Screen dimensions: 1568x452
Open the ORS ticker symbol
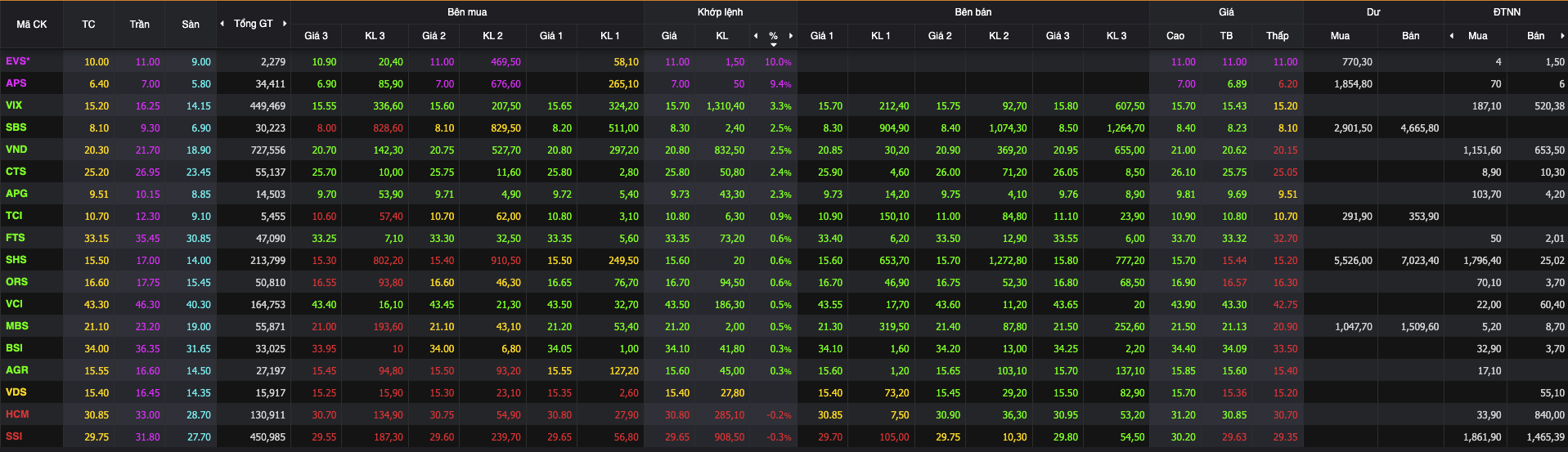tap(16, 282)
